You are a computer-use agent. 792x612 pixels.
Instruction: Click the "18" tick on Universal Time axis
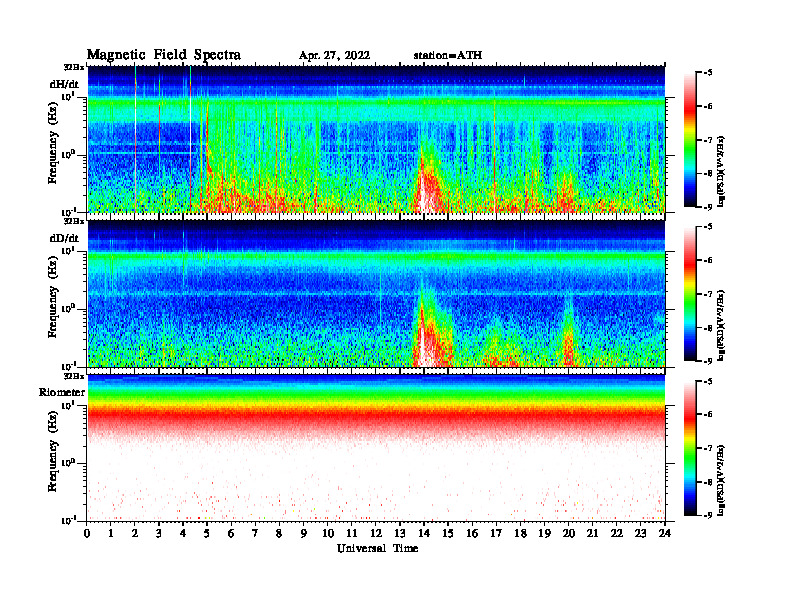(520, 533)
